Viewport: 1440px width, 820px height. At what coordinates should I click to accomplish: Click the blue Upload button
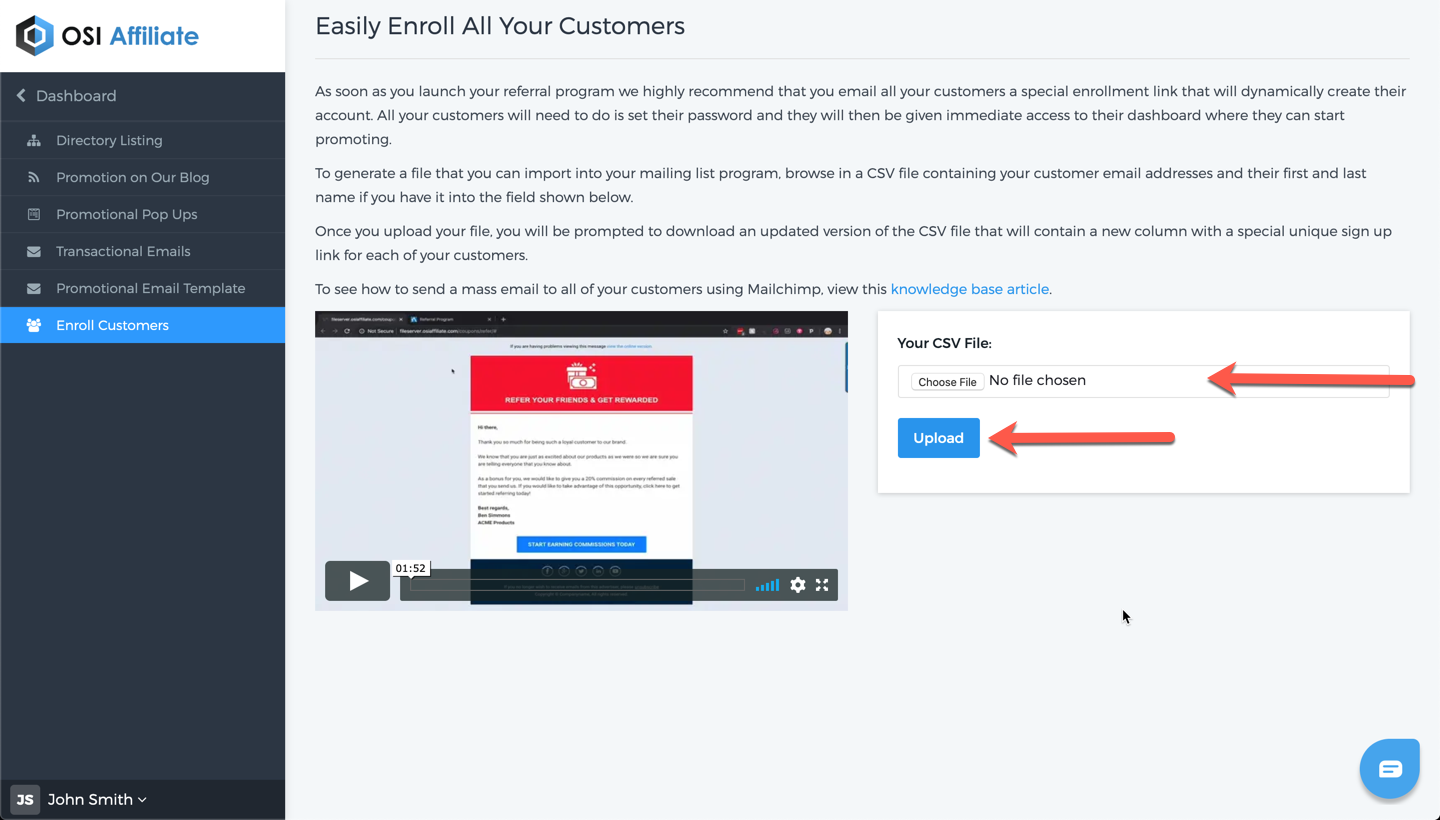938,438
